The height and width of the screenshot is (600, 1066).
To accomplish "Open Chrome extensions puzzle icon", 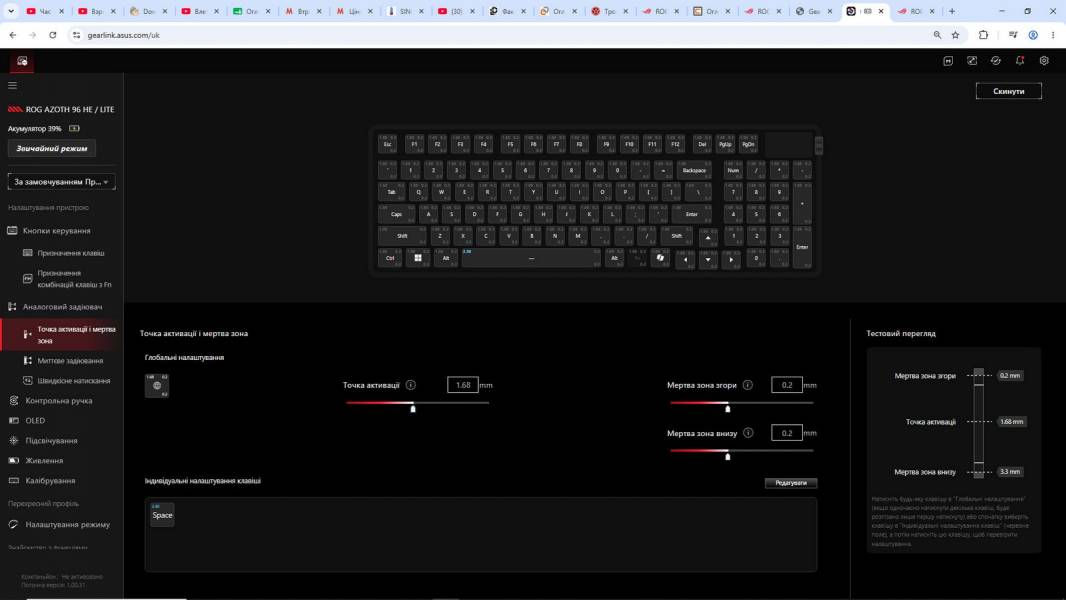I will [x=983, y=35].
